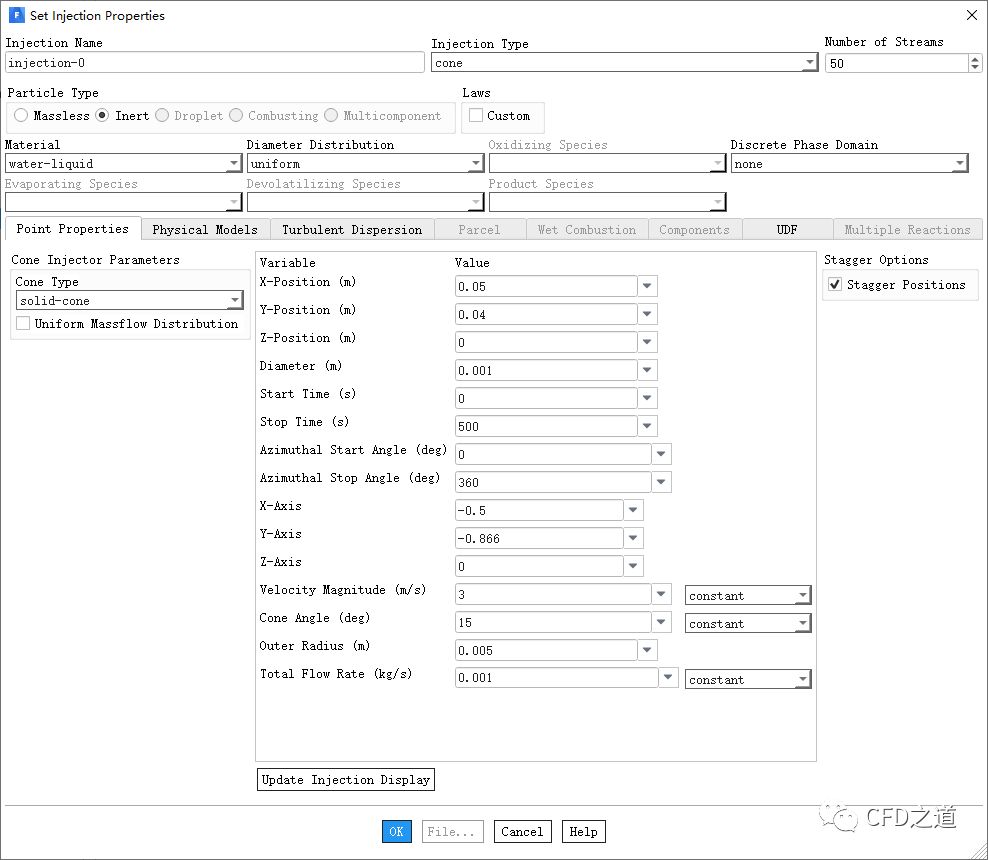Click arrow icon next to X-Position value
The image size is (988, 860).
pos(648,287)
